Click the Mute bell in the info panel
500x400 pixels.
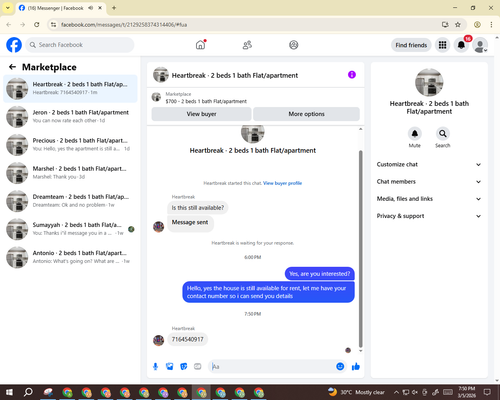pyautogui.click(x=415, y=134)
